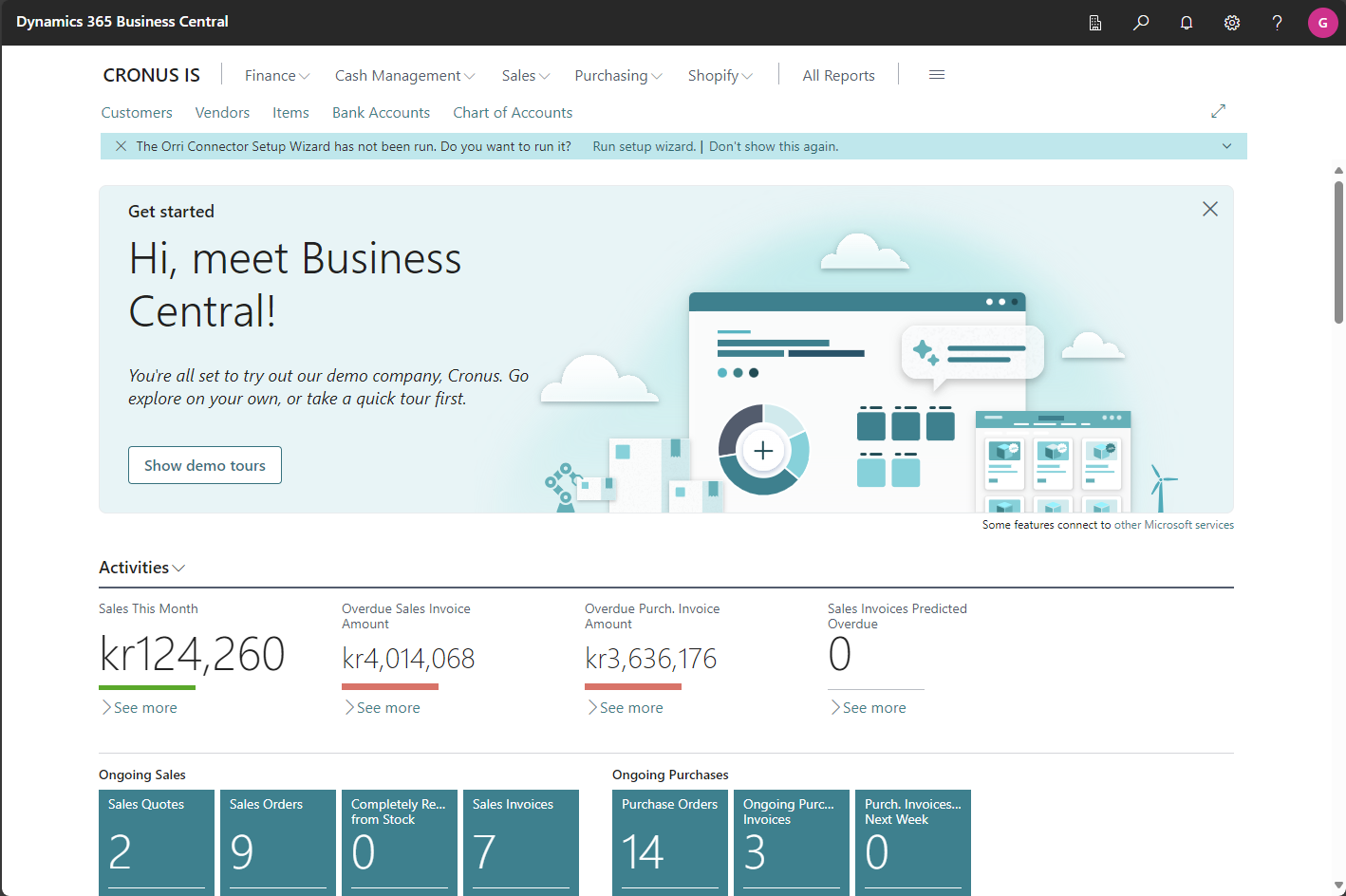Open the All Reports menu item
Viewport: 1346px width, 896px height.
pyautogui.click(x=838, y=76)
